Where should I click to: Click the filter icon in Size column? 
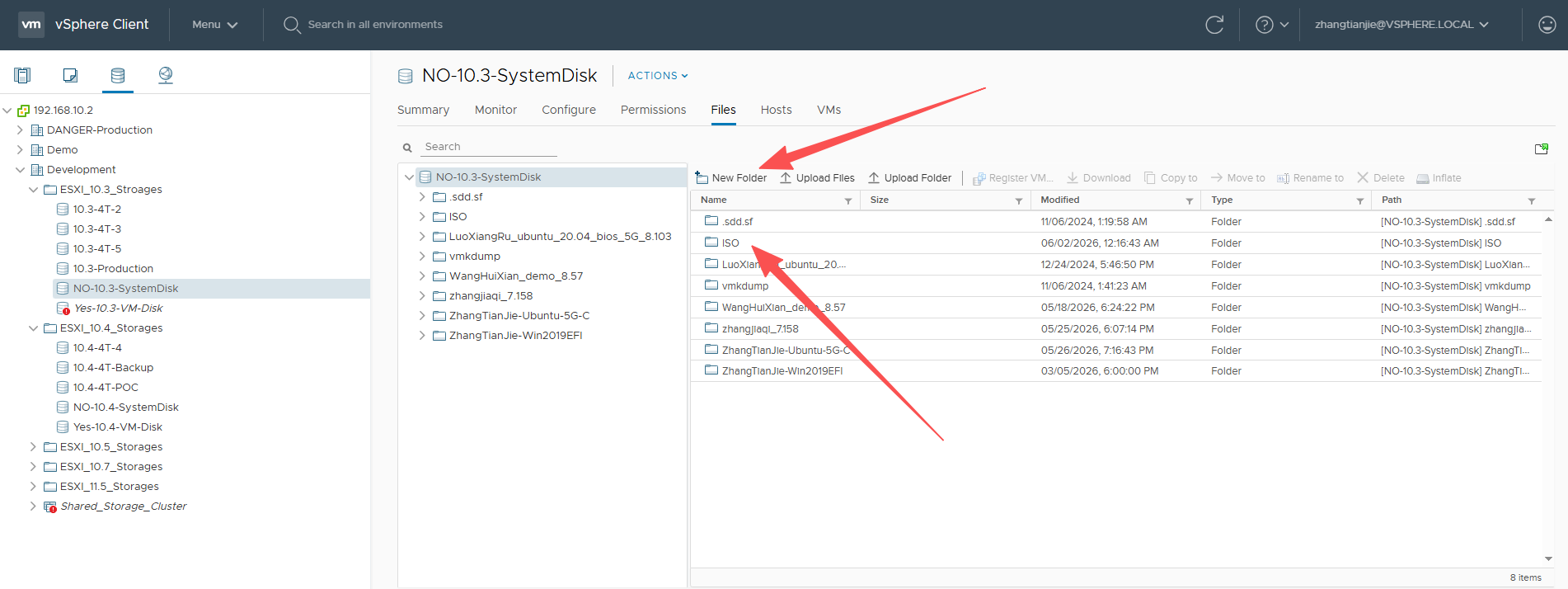click(1019, 200)
